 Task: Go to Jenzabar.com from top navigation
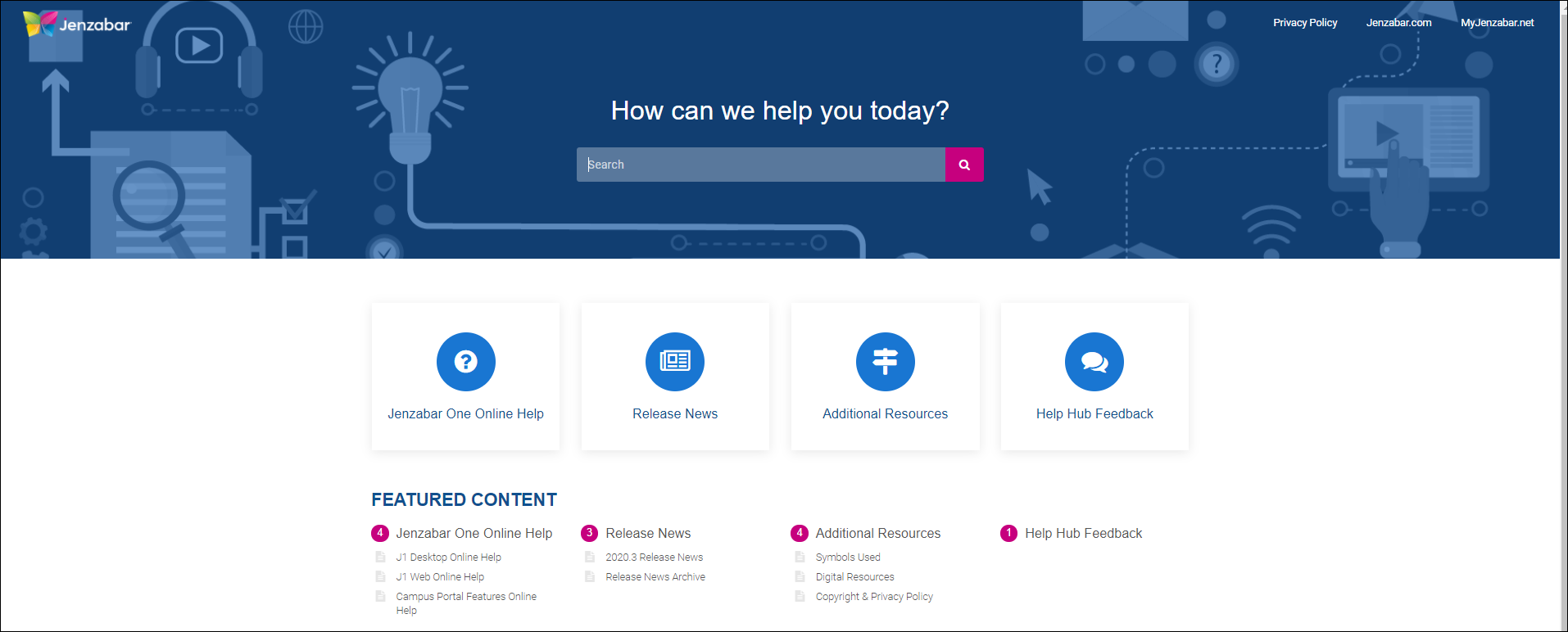coord(1398,23)
